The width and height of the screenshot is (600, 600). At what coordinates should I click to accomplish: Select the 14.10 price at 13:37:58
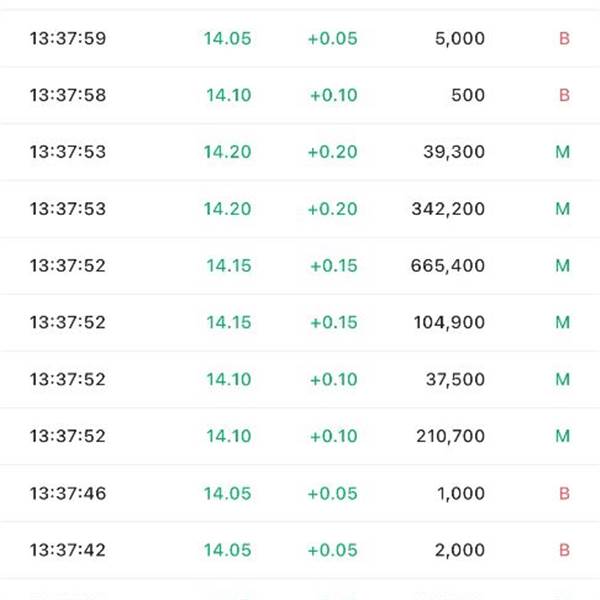point(229,95)
